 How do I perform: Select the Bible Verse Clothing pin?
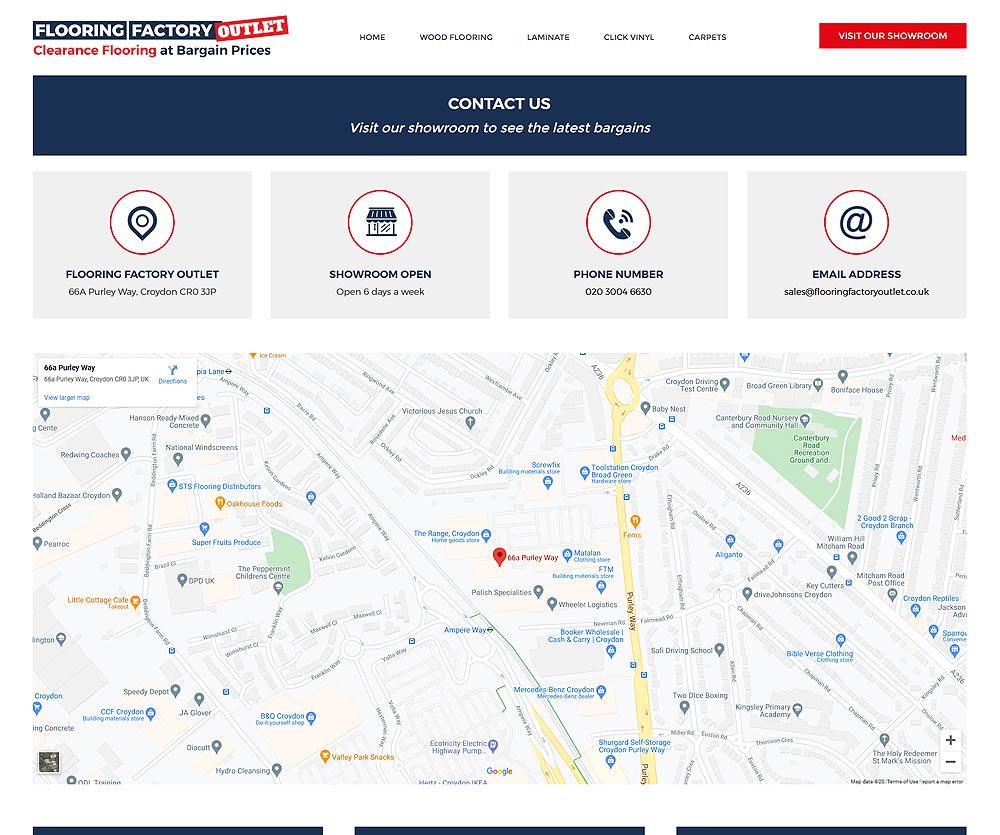click(841, 640)
